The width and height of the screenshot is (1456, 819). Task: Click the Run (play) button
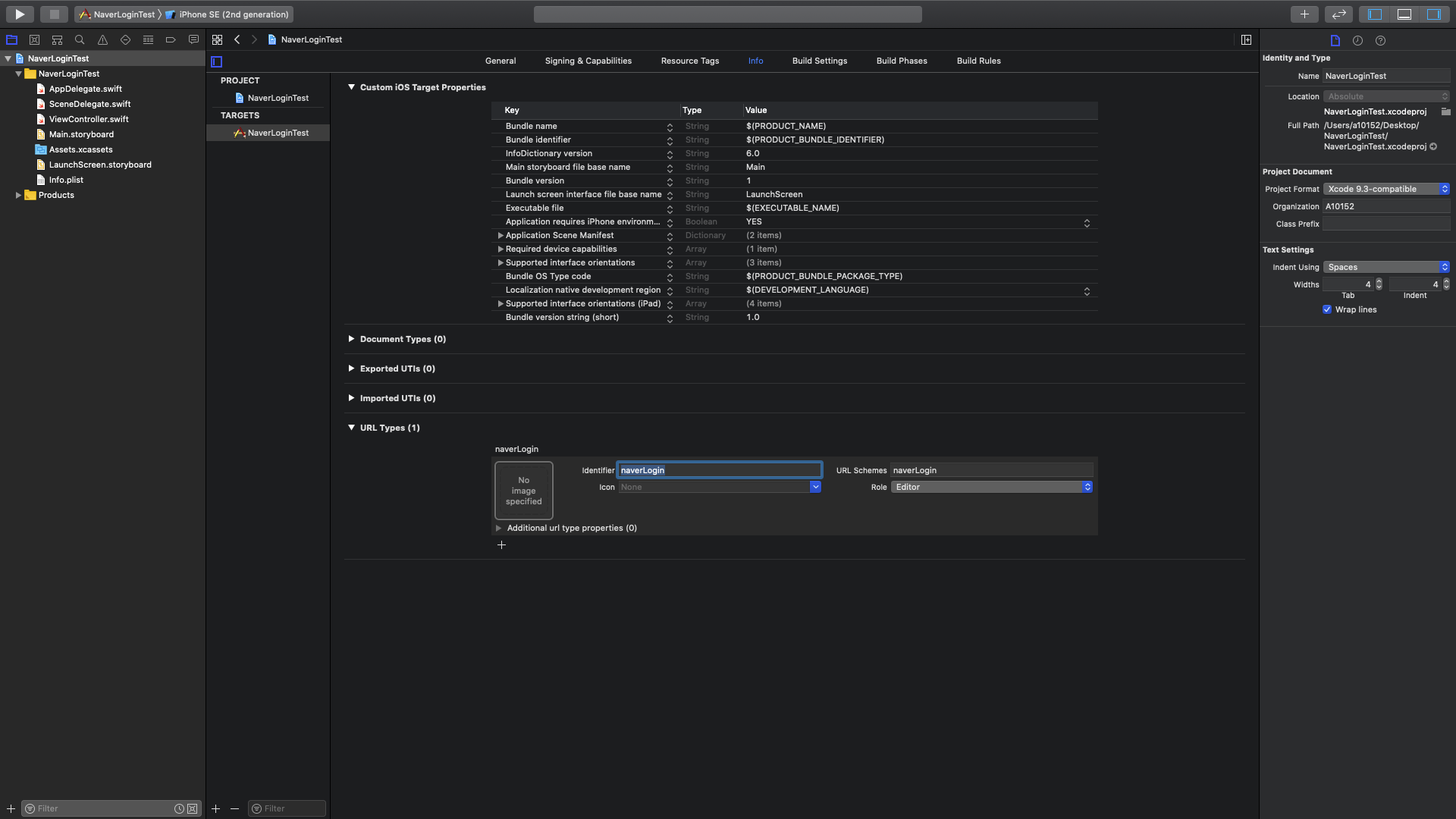(x=20, y=14)
